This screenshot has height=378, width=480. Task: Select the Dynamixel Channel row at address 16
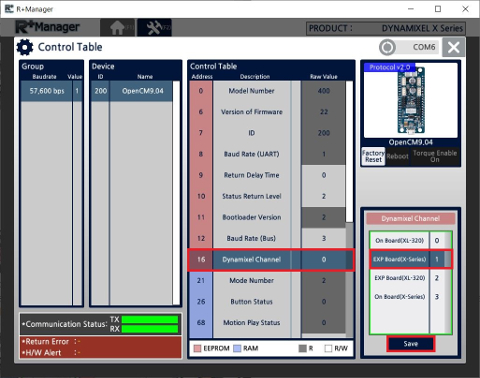point(271,260)
